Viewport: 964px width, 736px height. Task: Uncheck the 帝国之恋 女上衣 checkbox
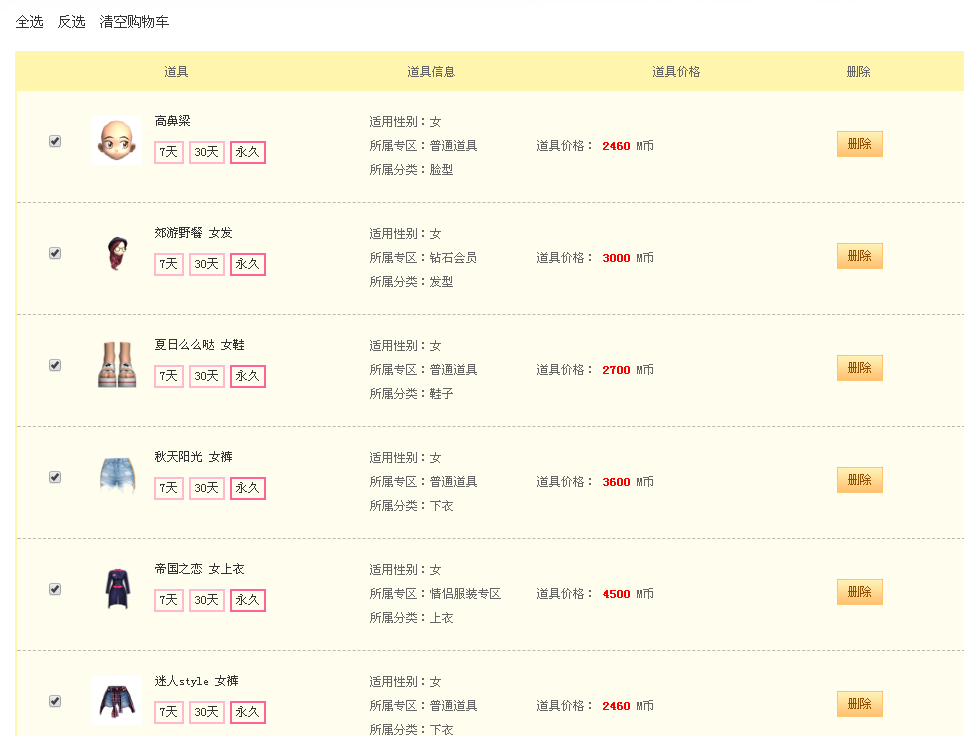tap(55, 589)
